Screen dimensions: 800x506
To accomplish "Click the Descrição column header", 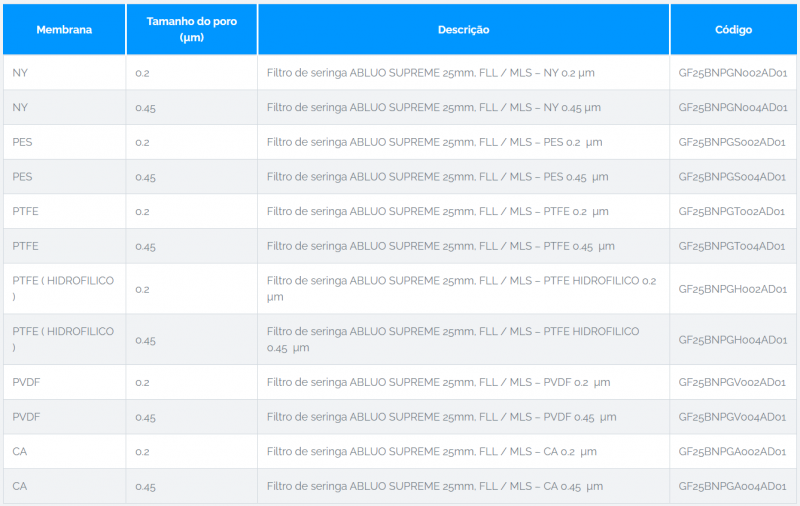I will click(x=464, y=30).
